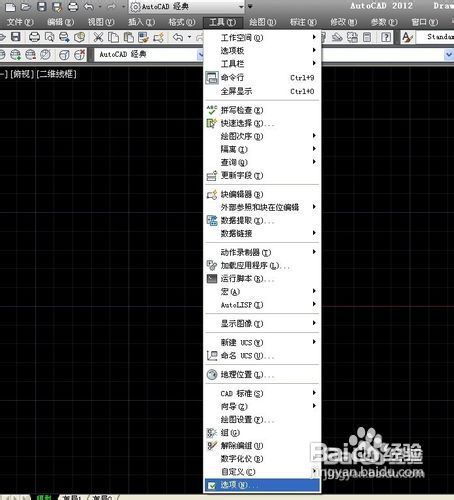Image resolution: width=454 pixels, height=500 pixels.
Task: Choose 块编辑器 from the Tools menu
Action: click(262, 194)
